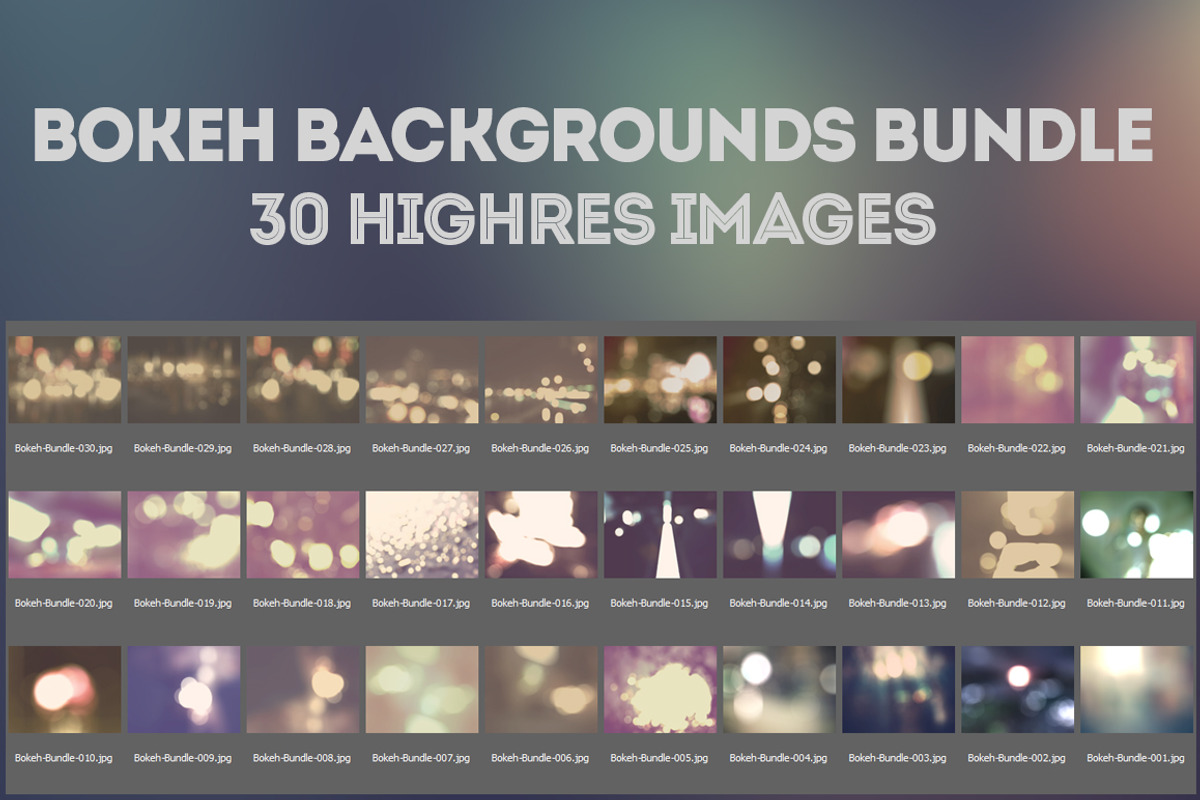Click the file name text Bokeh-Bundle-003.jpg

898,759
